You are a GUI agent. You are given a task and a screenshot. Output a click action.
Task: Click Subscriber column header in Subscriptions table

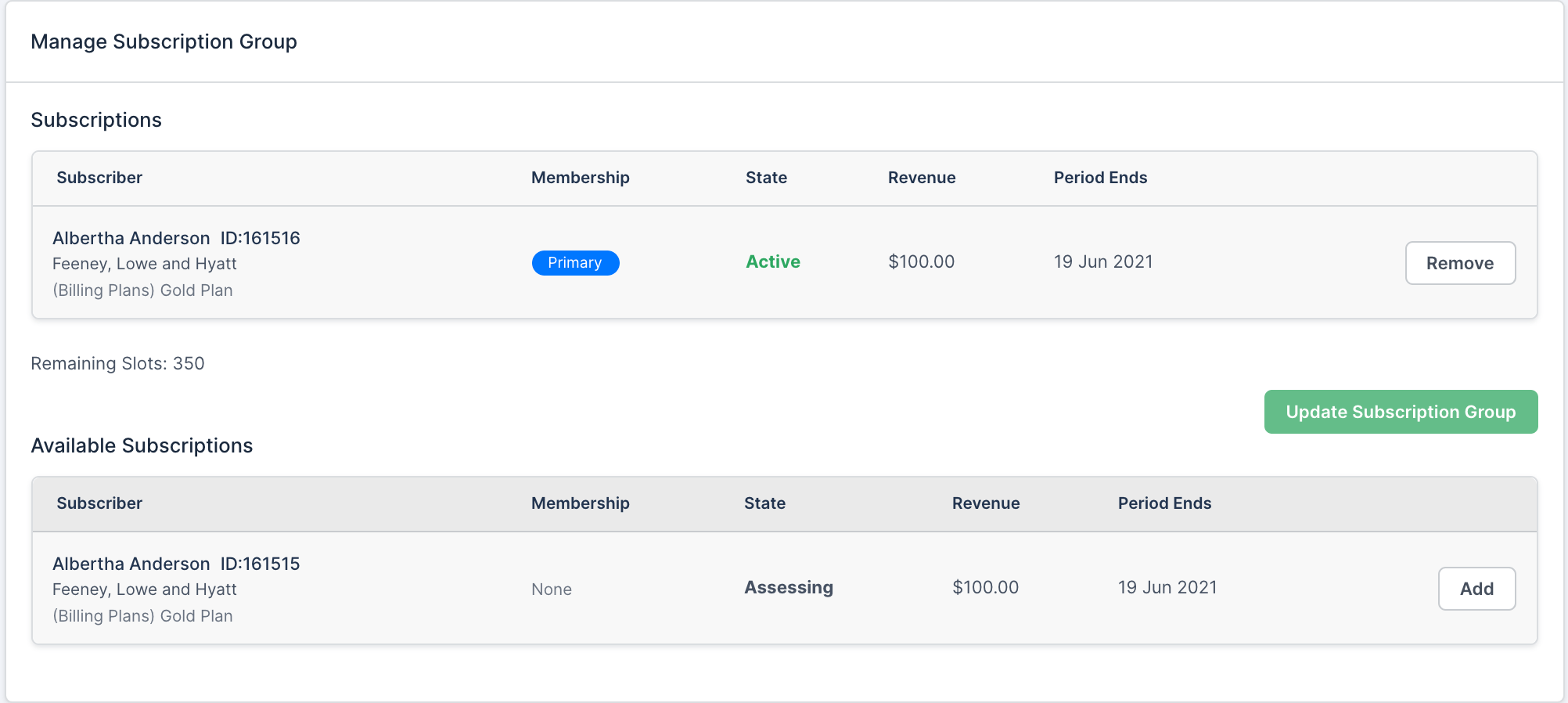coord(99,178)
